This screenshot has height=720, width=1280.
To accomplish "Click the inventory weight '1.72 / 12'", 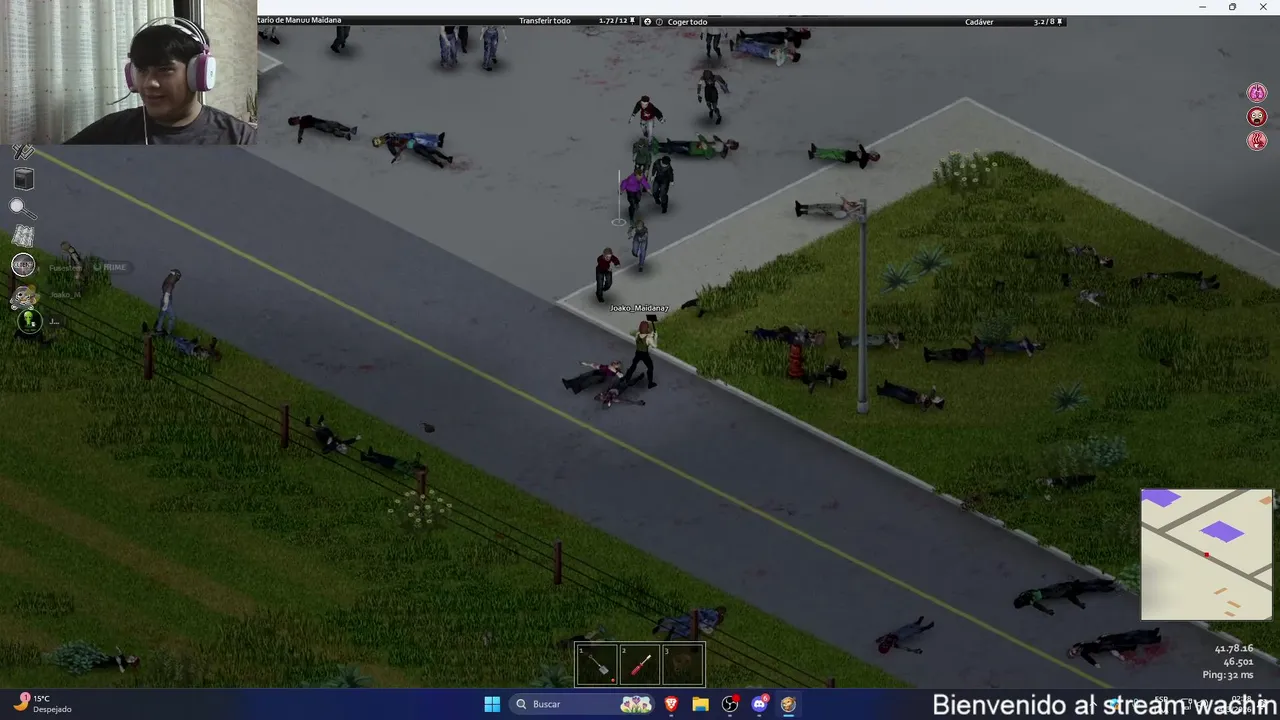I will pos(612,21).
